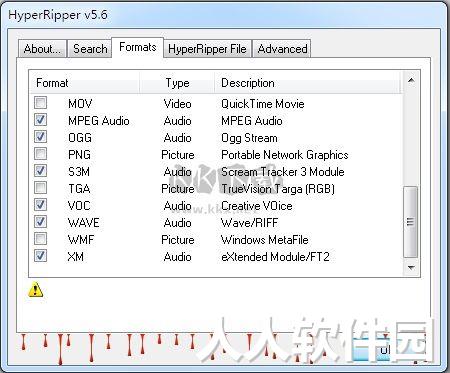Select the Formats tab
Screen dimensions: 450x373
[x=138, y=47]
